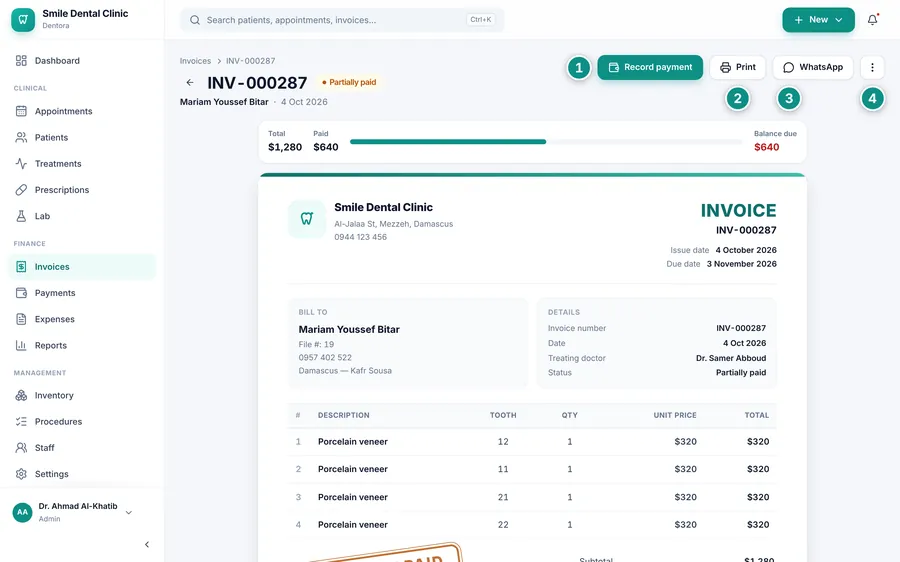This screenshot has width=900, height=562.
Task: Click the clinic phone 0944 123 456
Action: coord(360,237)
